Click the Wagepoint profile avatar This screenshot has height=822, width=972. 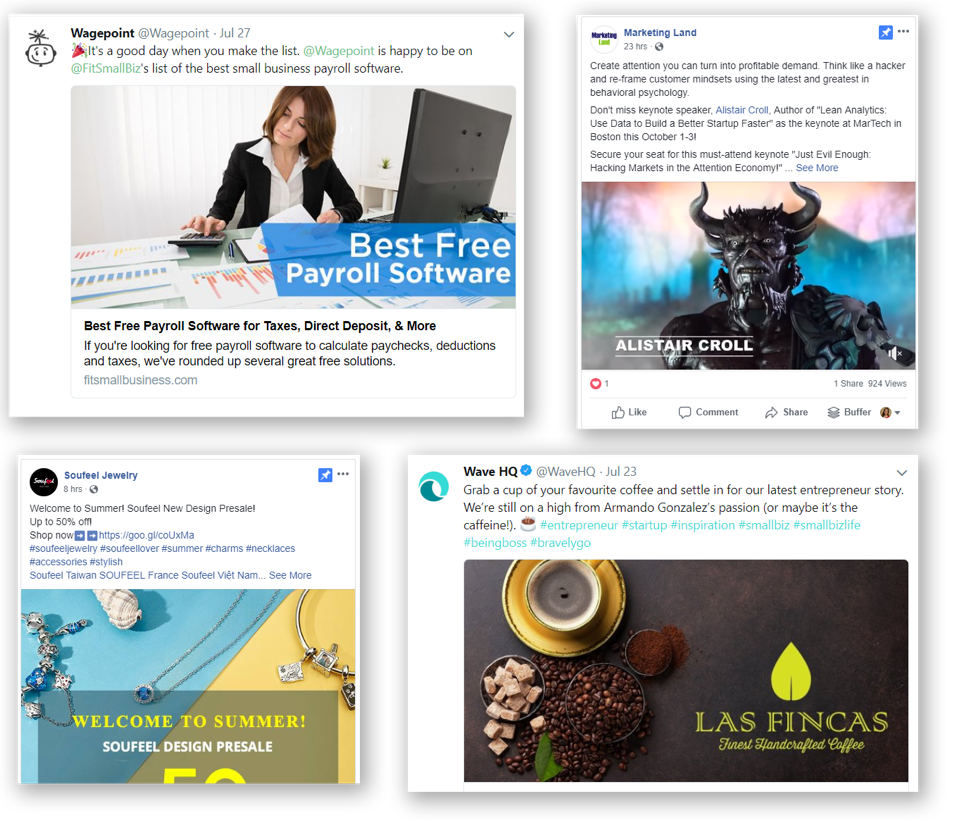(40, 48)
